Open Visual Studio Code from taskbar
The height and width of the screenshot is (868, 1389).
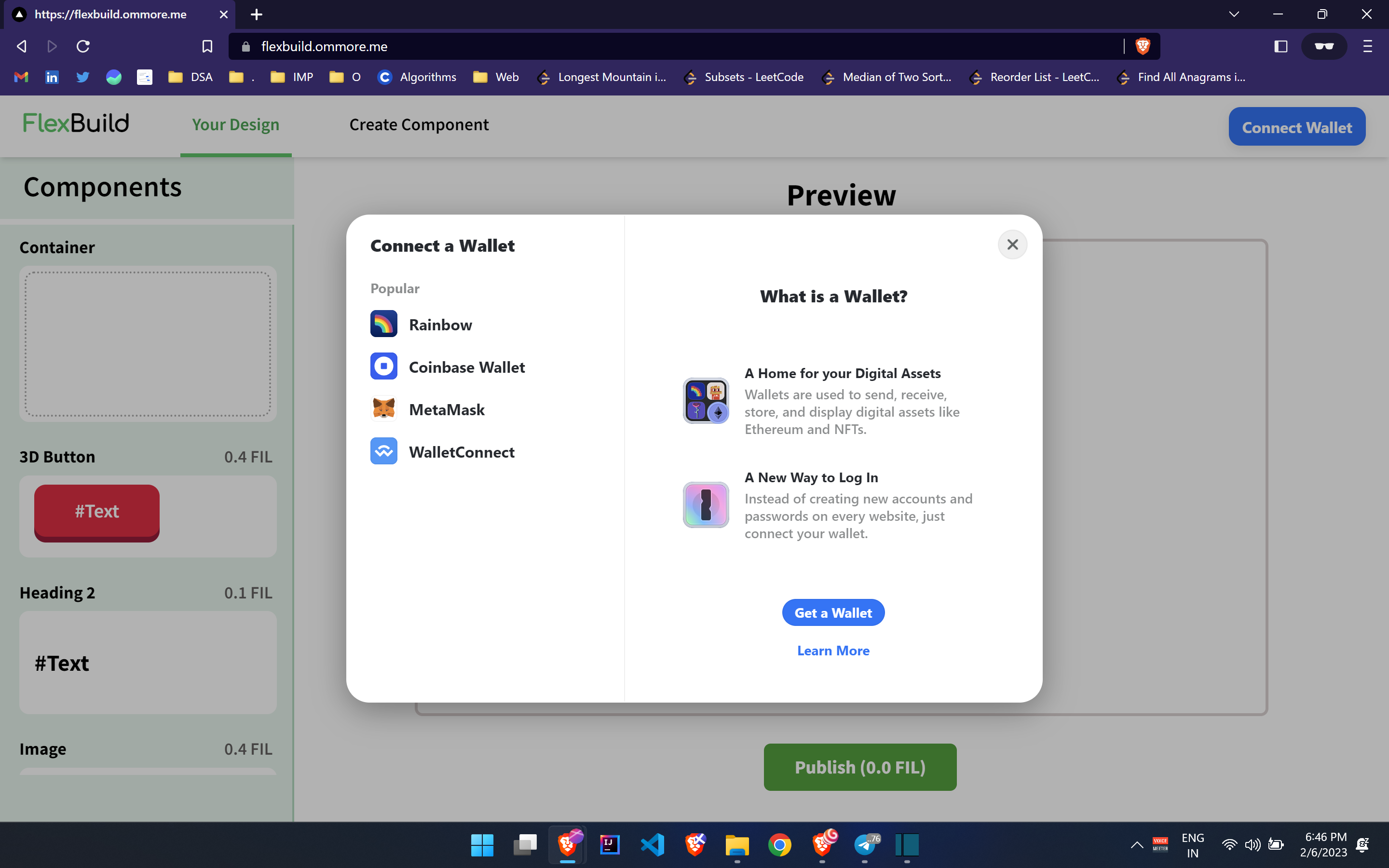tap(652, 845)
